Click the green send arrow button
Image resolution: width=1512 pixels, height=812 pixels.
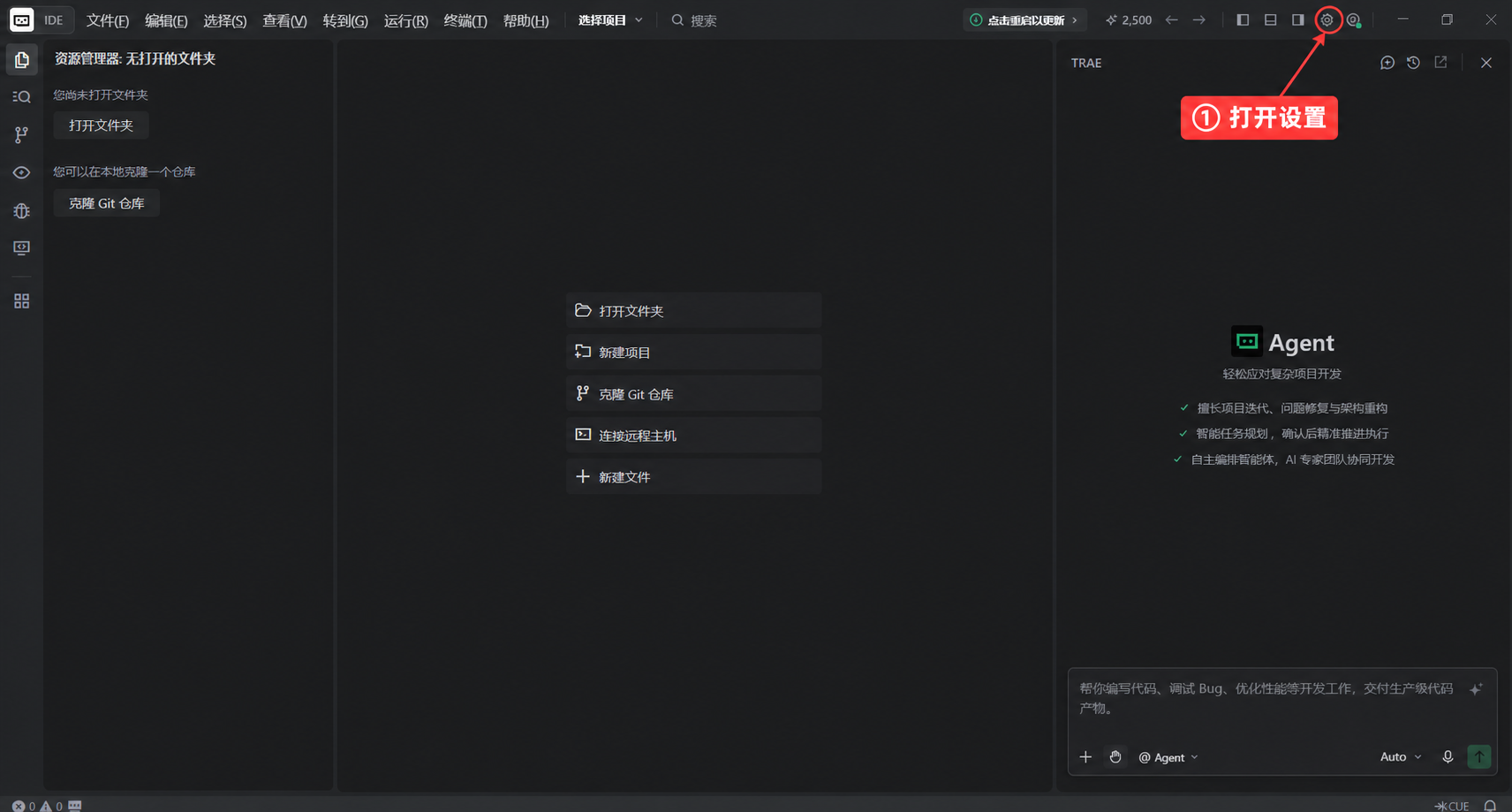click(x=1479, y=756)
